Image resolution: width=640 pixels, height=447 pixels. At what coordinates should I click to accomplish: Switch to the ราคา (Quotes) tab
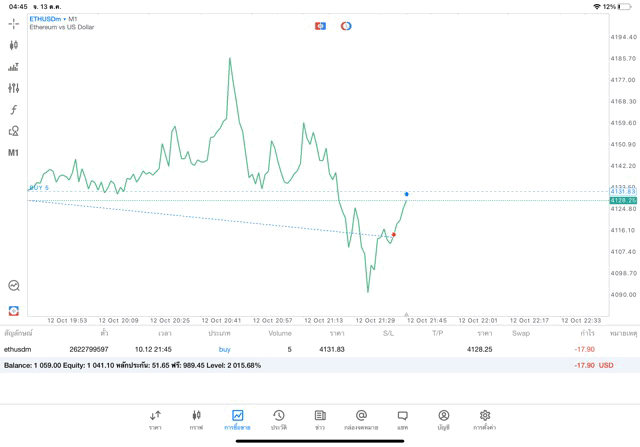coord(155,420)
